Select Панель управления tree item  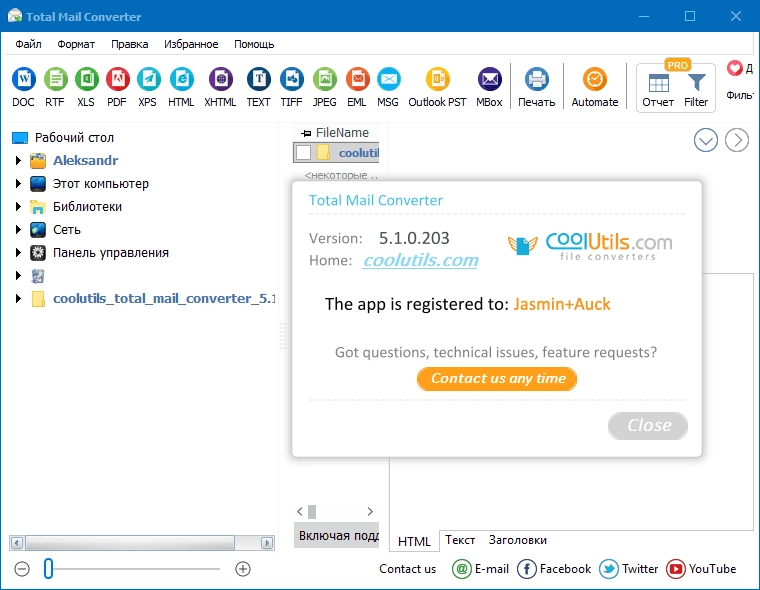[x=111, y=253]
